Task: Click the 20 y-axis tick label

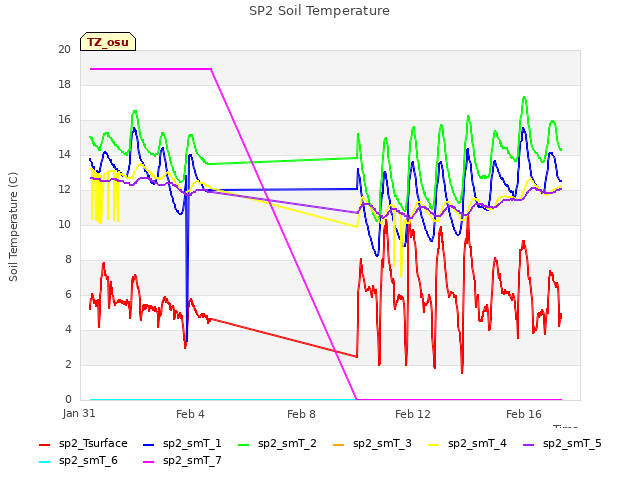Action: point(64,49)
